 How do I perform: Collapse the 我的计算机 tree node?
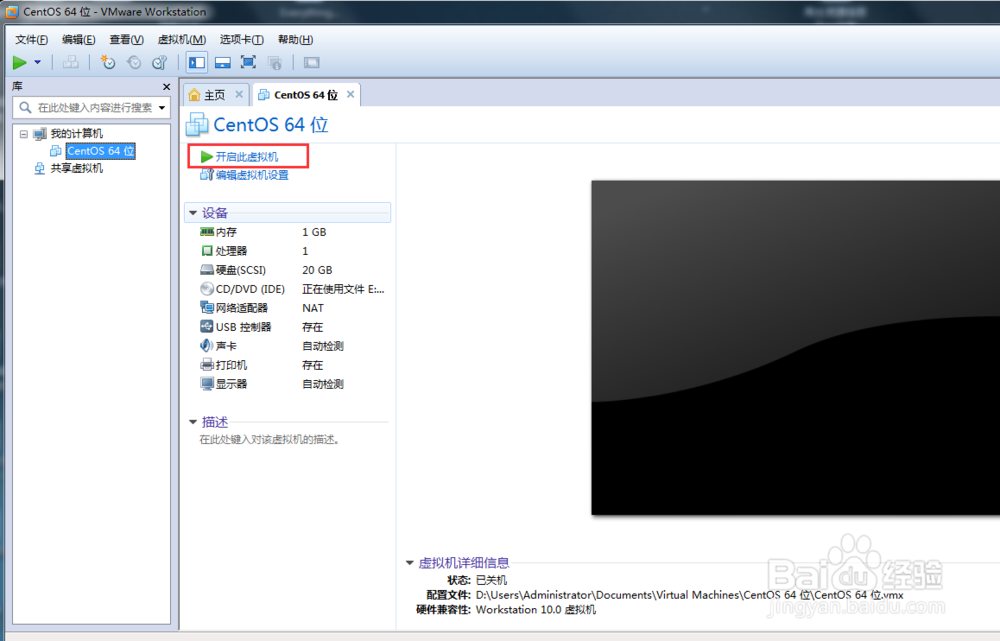24,134
